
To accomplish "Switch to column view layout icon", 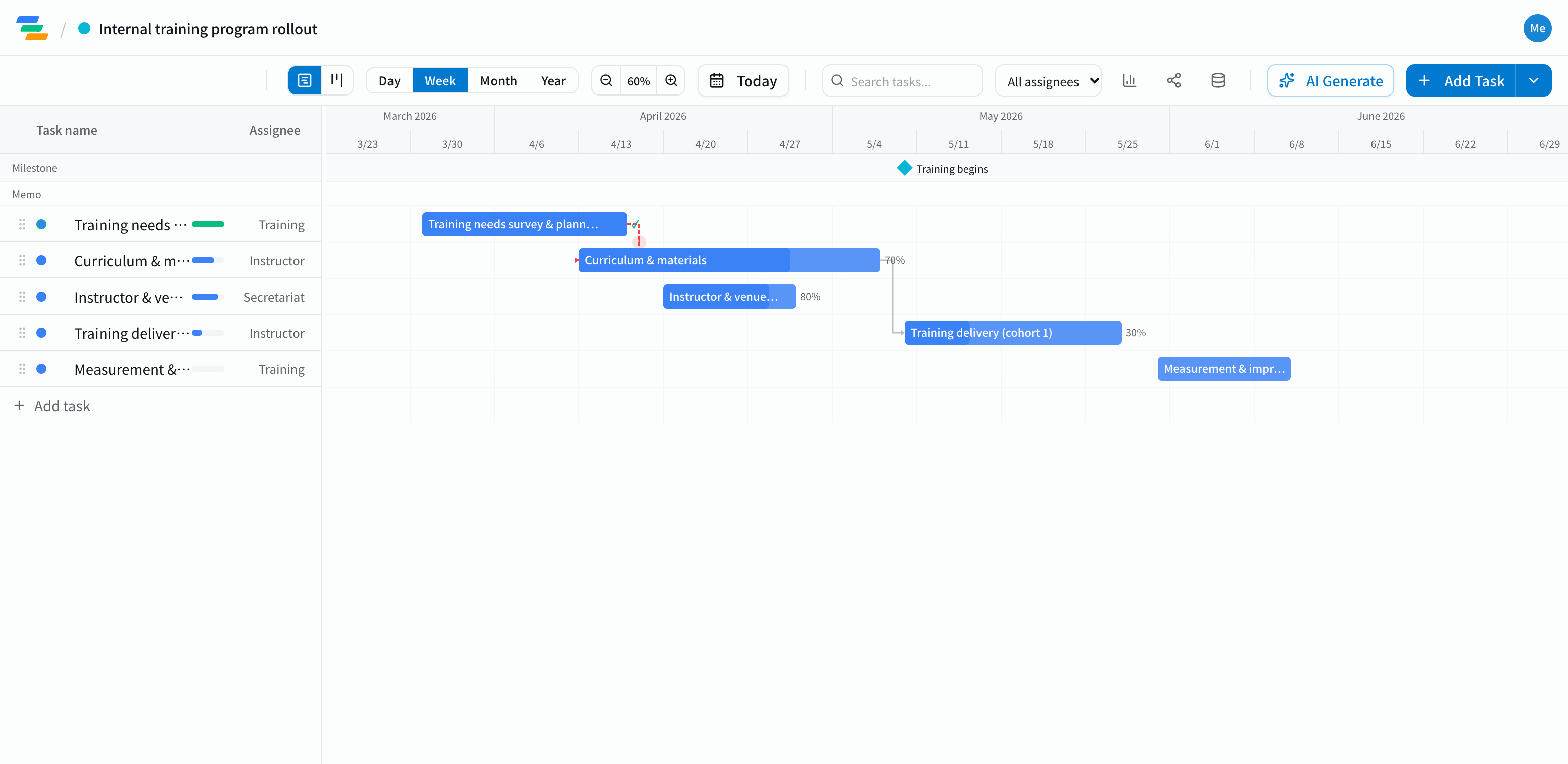I will [x=337, y=80].
